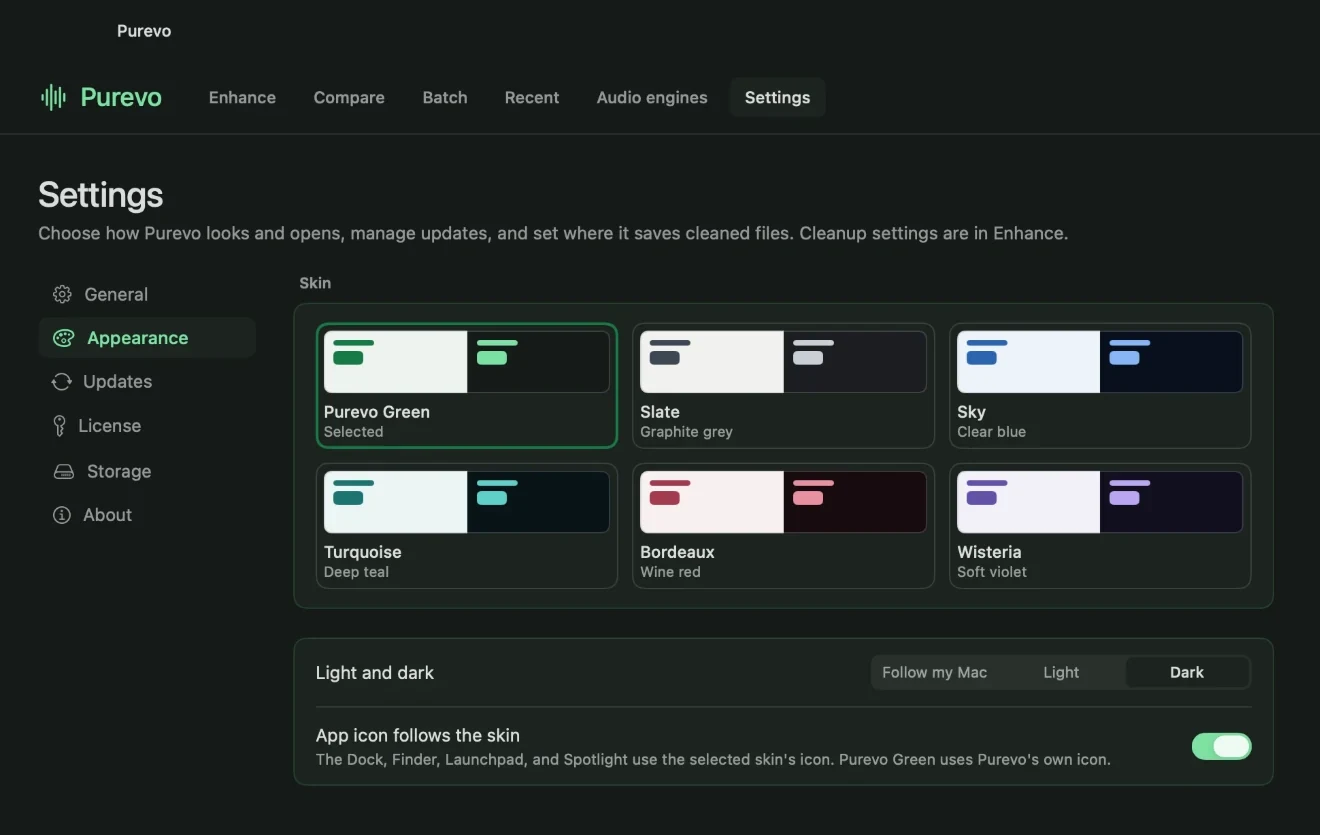1320x835 pixels.
Task: Set appearance to Follow my Mac
Action: (x=935, y=673)
